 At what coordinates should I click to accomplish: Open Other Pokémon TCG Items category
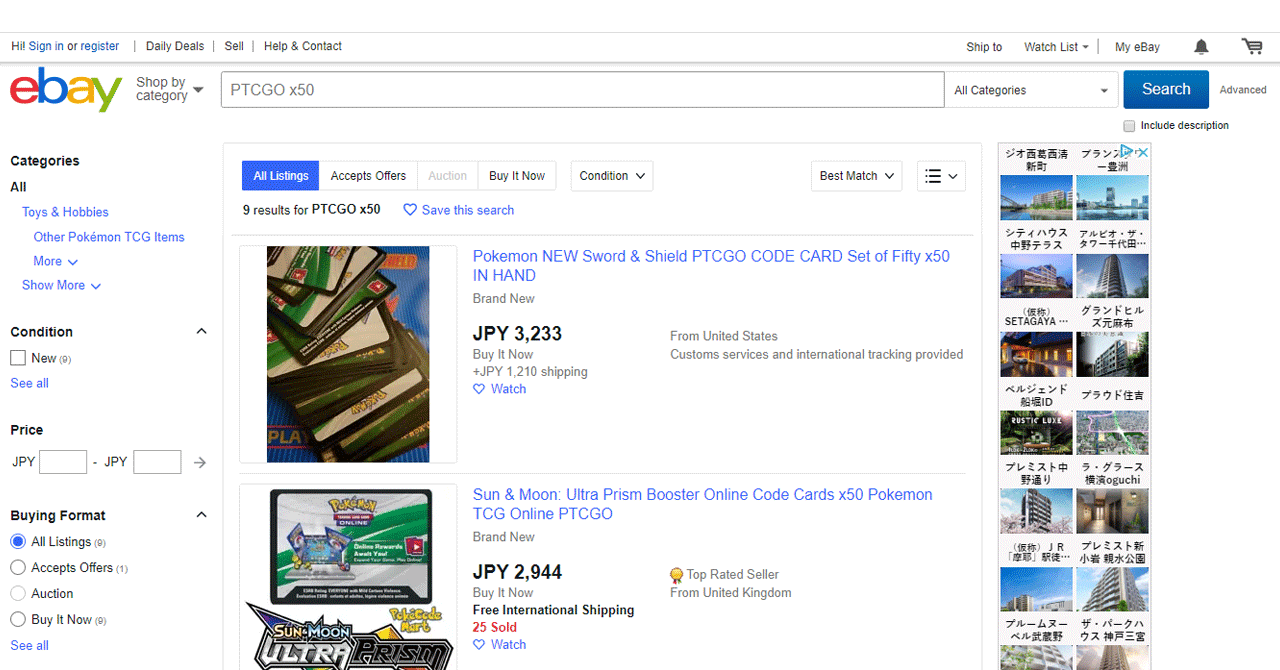pos(109,237)
